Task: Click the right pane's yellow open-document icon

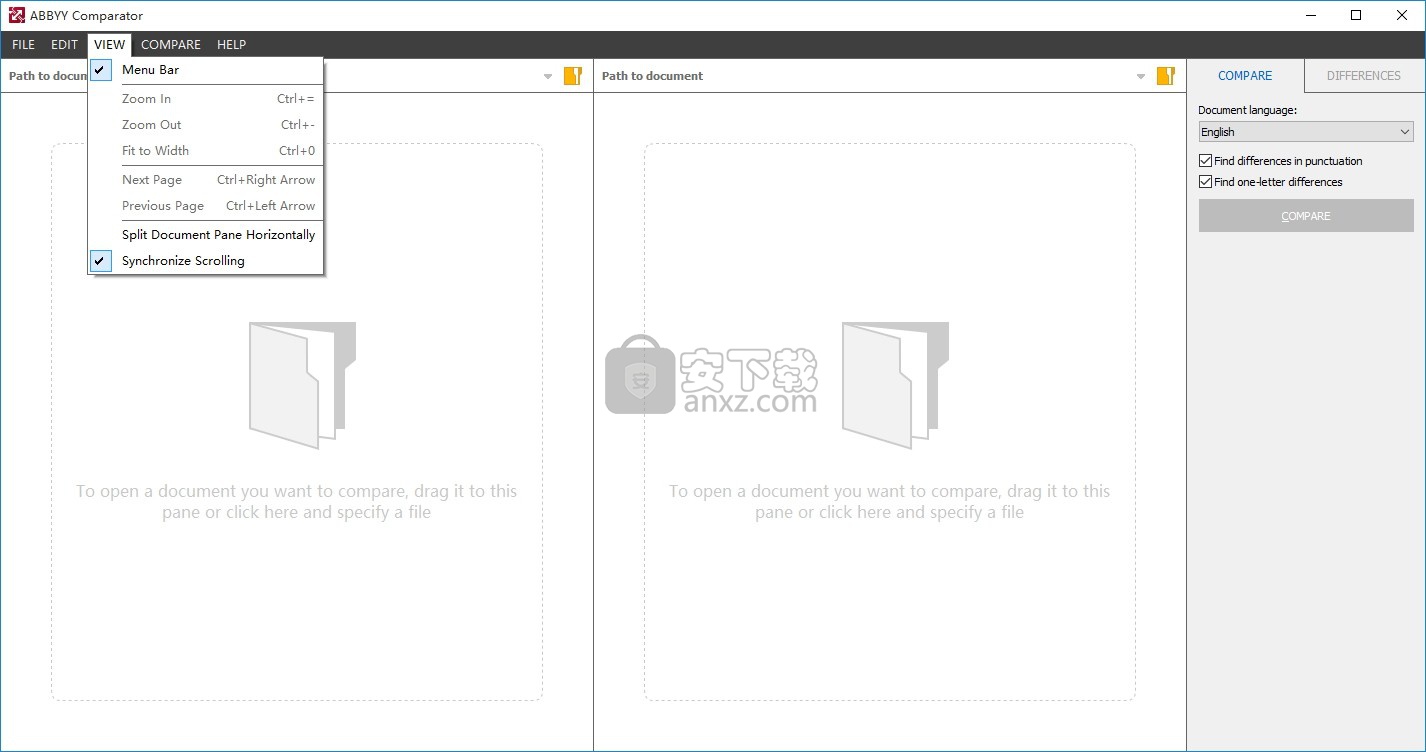Action: [x=1165, y=76]
